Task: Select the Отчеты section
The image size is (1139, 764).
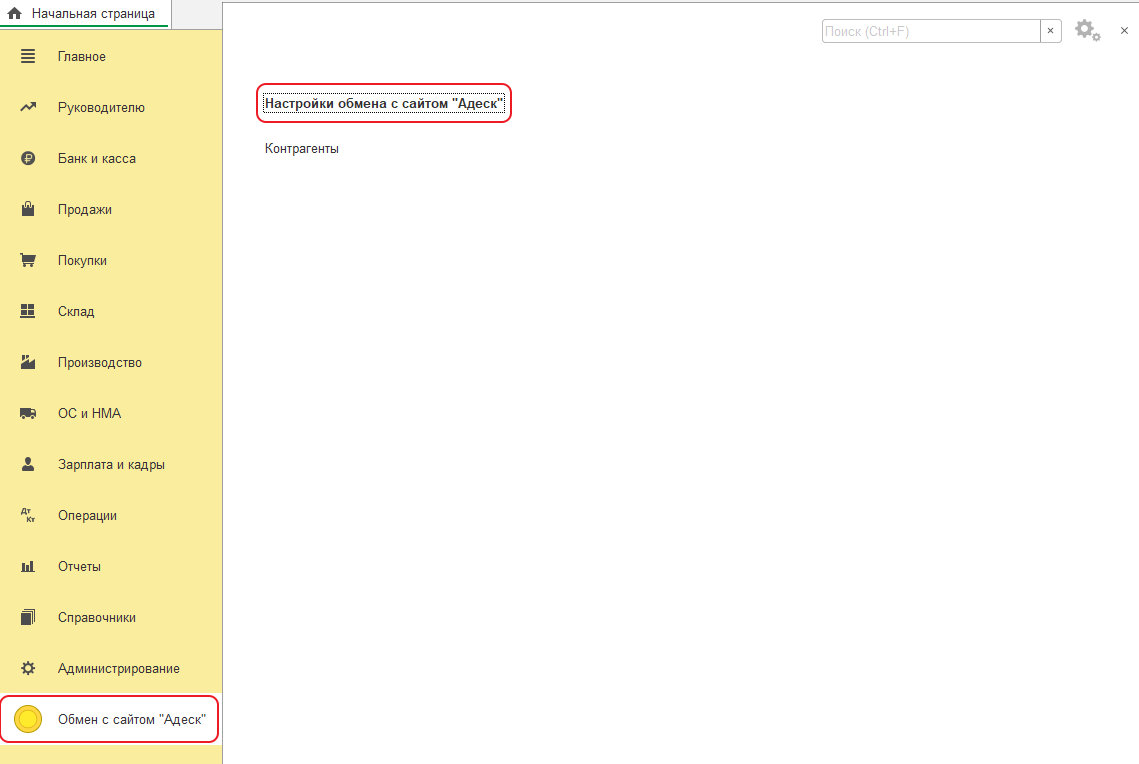Action: coord(79,566)
